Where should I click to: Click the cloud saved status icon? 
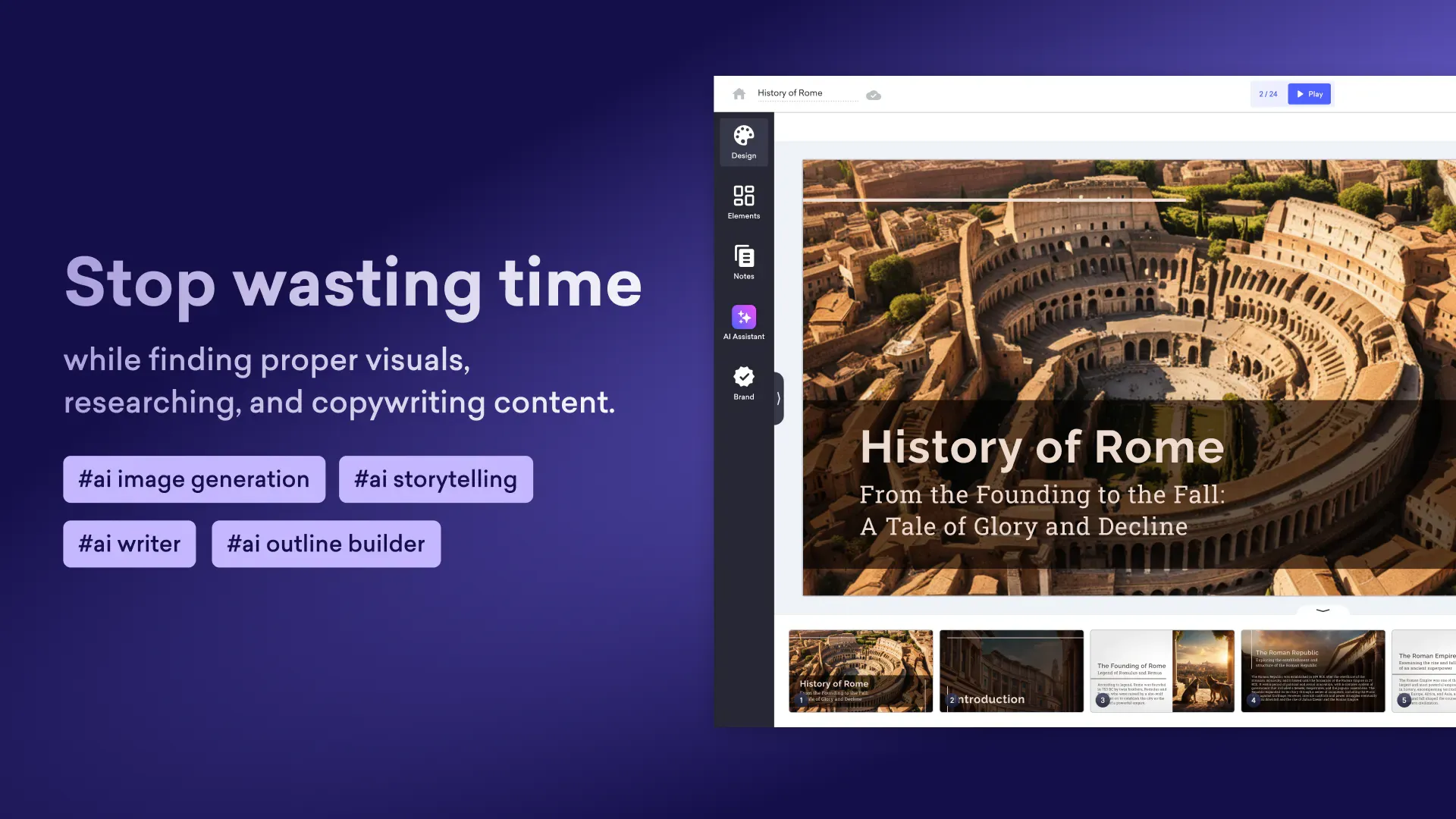click(874, 96)
